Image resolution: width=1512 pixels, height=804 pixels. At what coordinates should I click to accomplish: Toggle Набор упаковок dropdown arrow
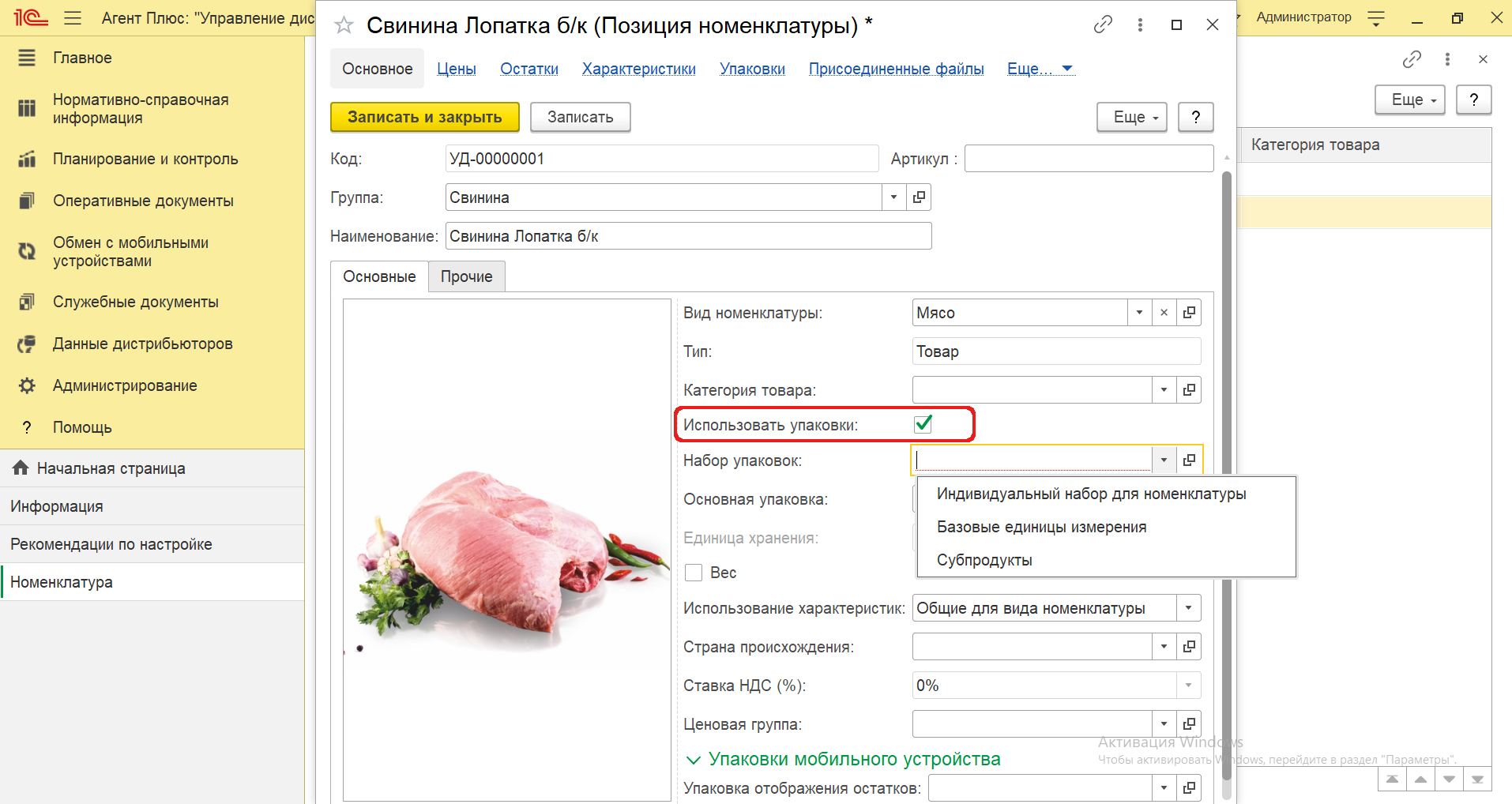[1164, 460]
